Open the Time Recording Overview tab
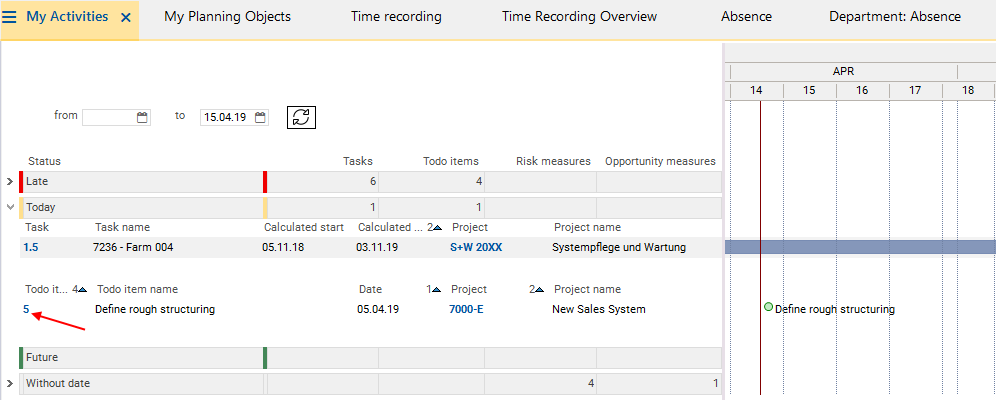Screen dimensions: 996x400 point(579,17)
